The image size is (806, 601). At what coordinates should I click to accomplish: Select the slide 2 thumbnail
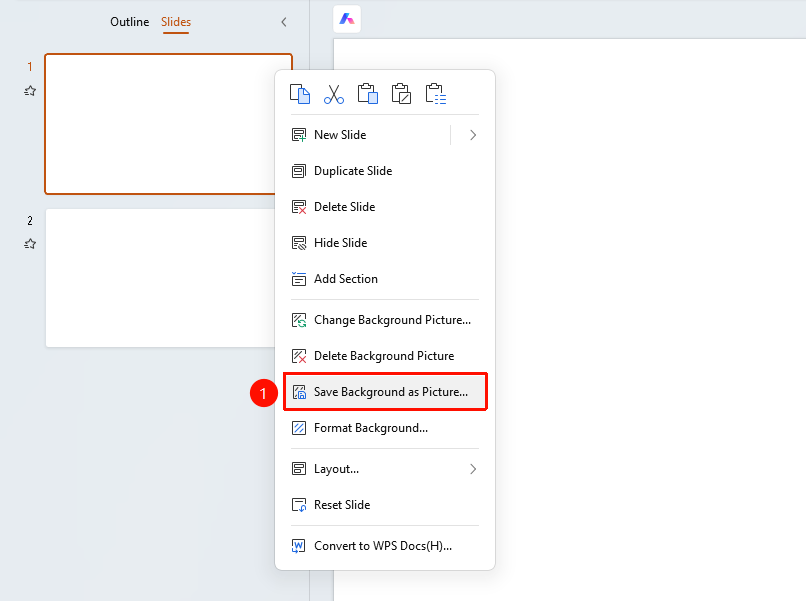click(160, 278)
